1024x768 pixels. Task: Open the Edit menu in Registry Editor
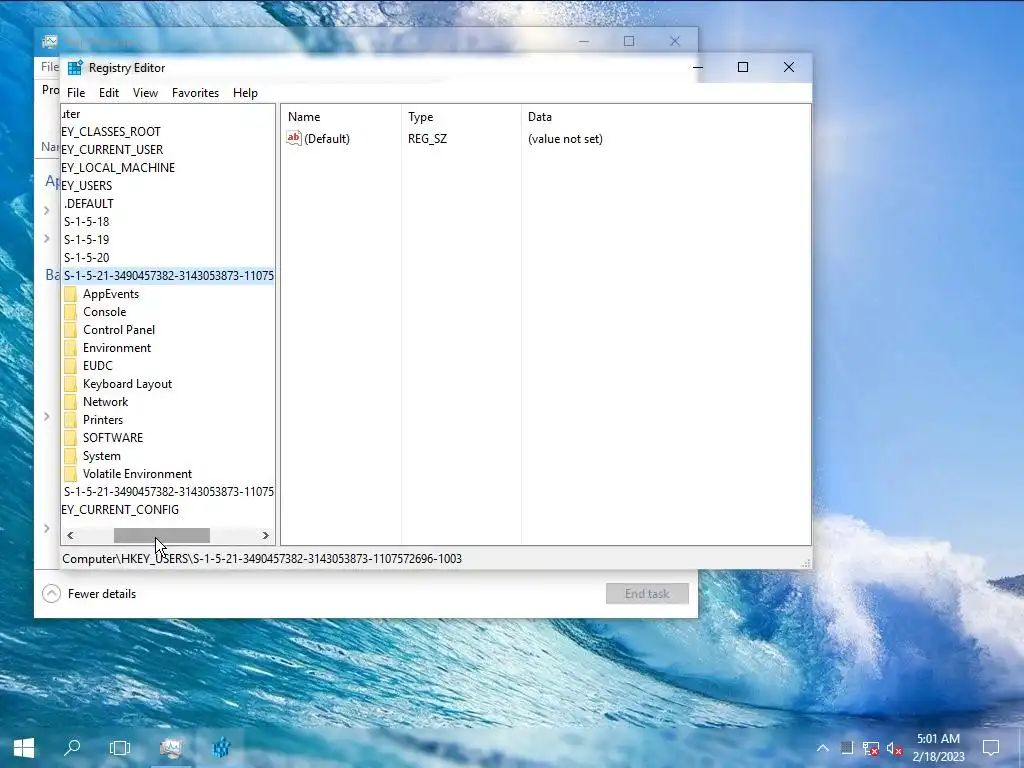coord(108,93)
